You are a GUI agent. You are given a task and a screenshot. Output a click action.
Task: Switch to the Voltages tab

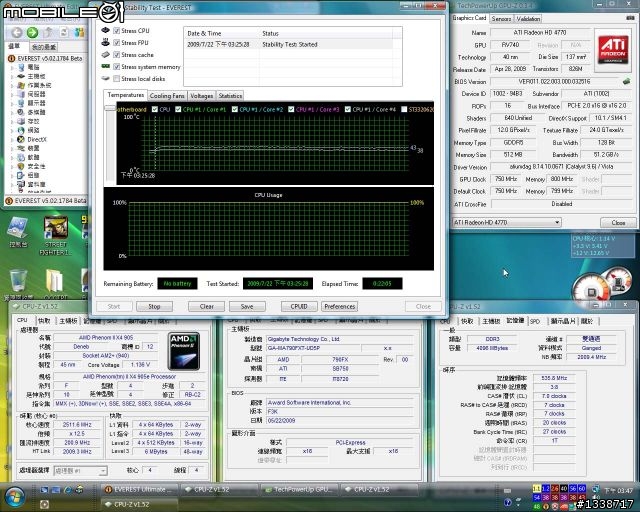(202, 96)
